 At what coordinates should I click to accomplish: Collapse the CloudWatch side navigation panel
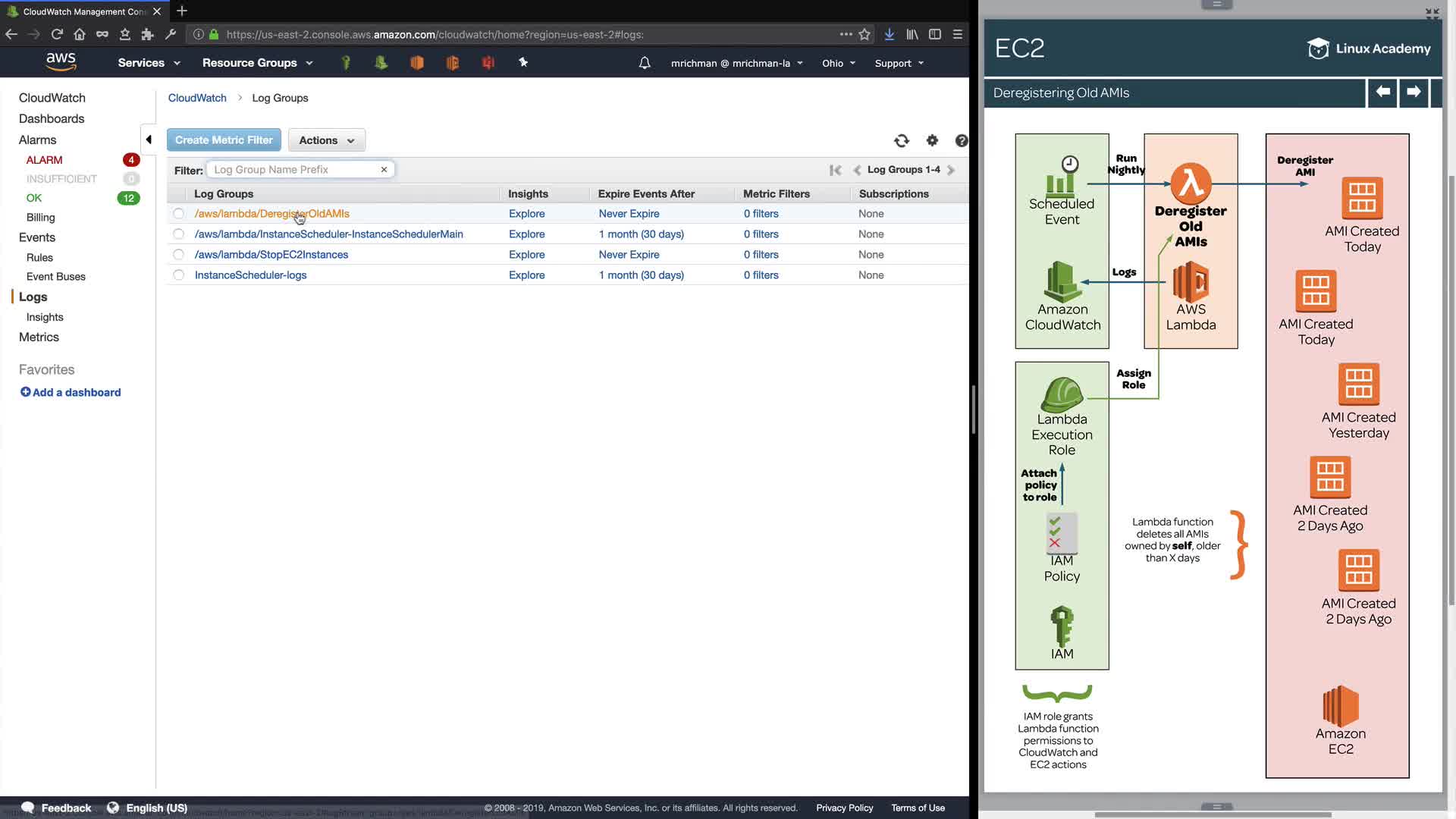click(149, 140)
